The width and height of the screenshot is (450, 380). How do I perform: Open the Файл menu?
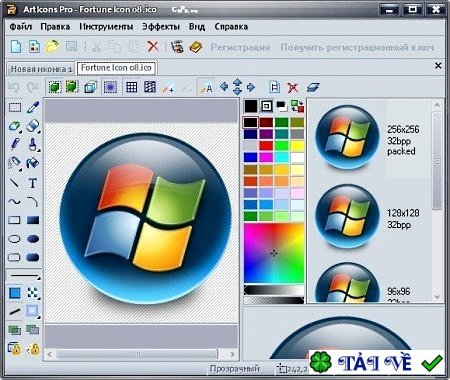pyautogui.click(x=21, y=27)
